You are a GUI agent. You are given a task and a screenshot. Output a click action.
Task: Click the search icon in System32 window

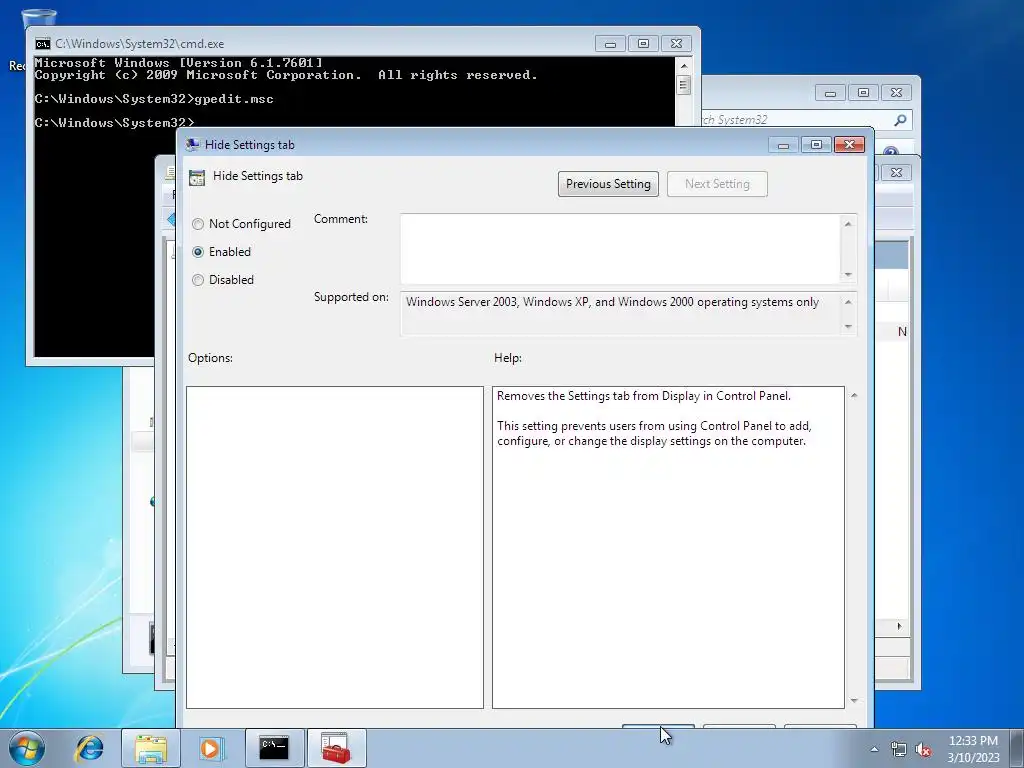[901, 120]
